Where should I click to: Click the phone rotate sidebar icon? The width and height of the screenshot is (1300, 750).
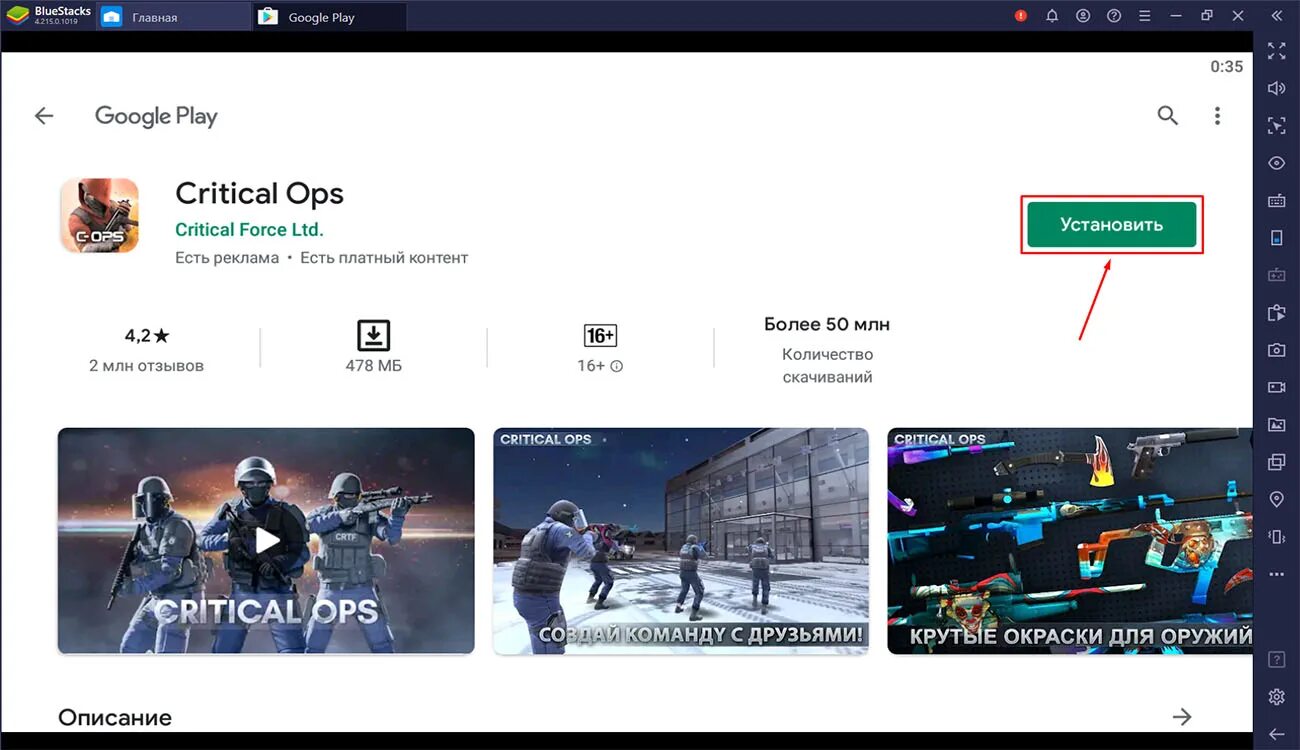pos(1276,237)
